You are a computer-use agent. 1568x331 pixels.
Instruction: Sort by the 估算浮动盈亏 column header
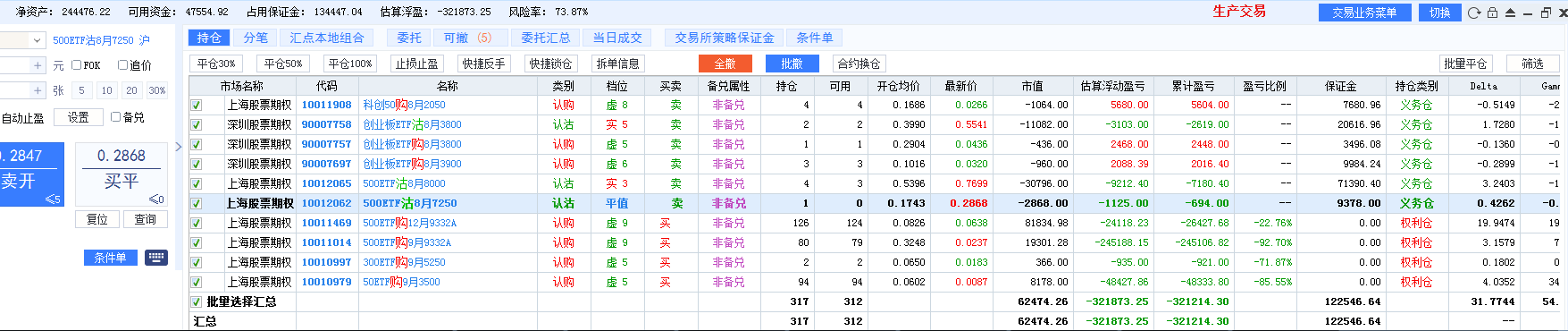[x=1112, y=86]
